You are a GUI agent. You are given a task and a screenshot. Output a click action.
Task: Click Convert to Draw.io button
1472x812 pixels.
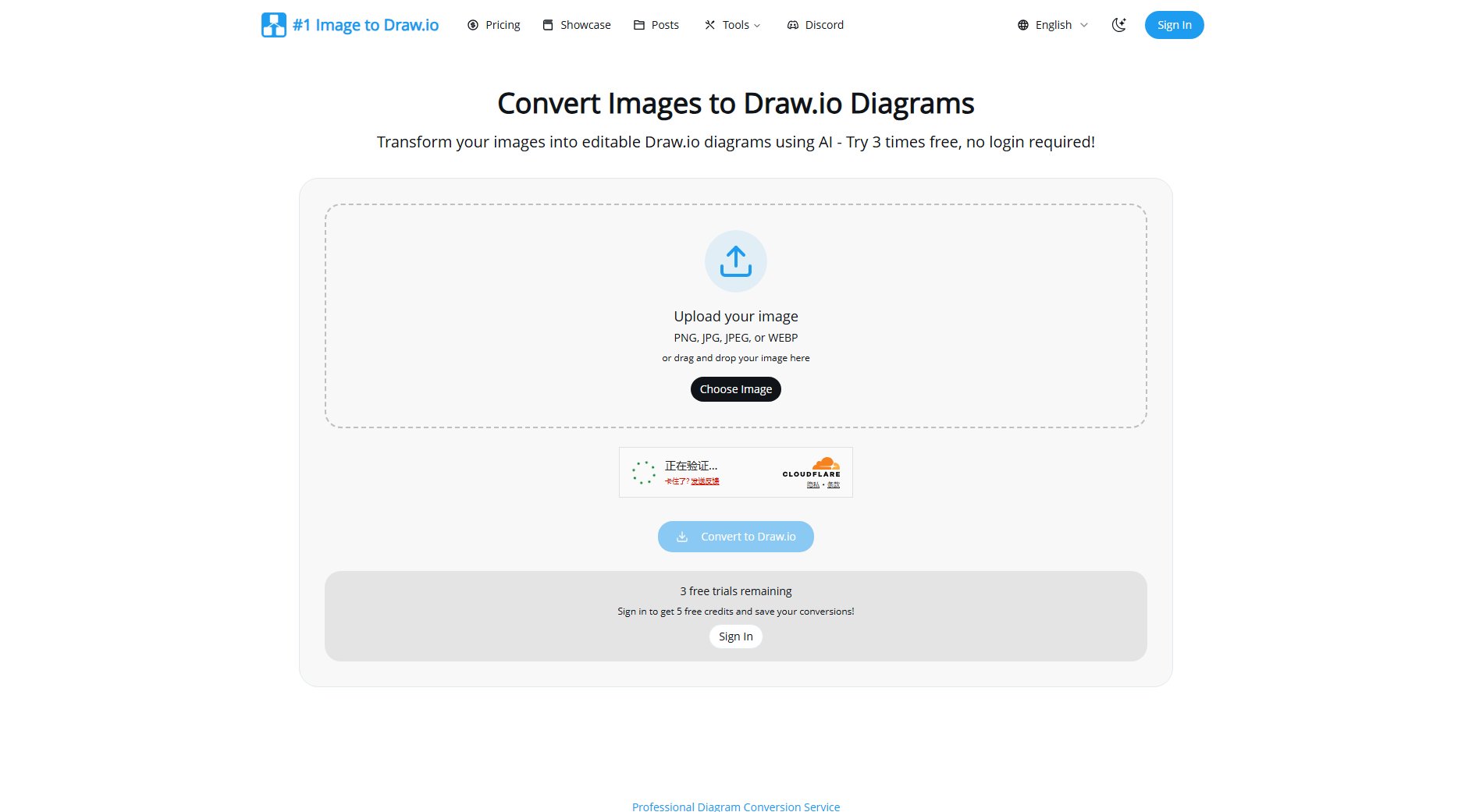coord(735,537)
